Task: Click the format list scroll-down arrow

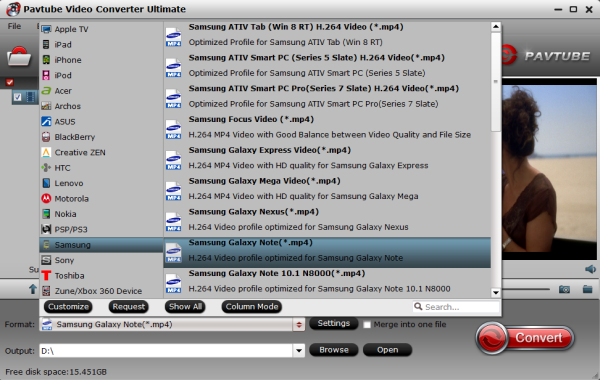Action: [x=496, y=293]
